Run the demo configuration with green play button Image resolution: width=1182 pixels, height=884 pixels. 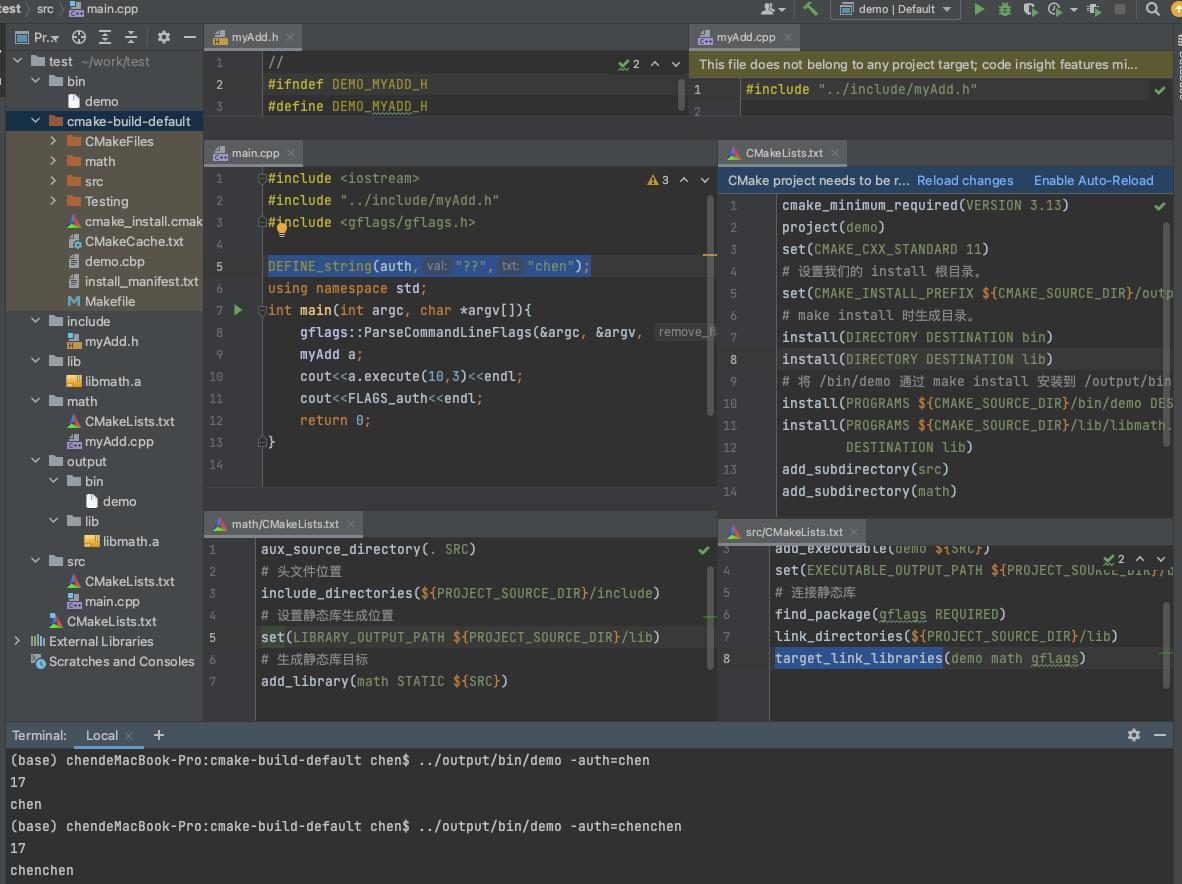(x=979, y=9)
